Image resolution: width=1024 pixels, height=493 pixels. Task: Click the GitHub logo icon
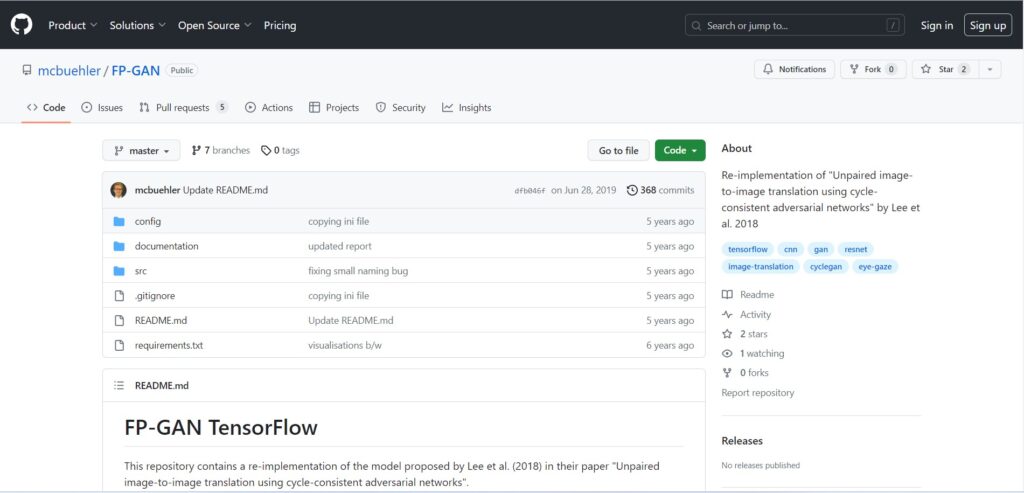point(21,25)
